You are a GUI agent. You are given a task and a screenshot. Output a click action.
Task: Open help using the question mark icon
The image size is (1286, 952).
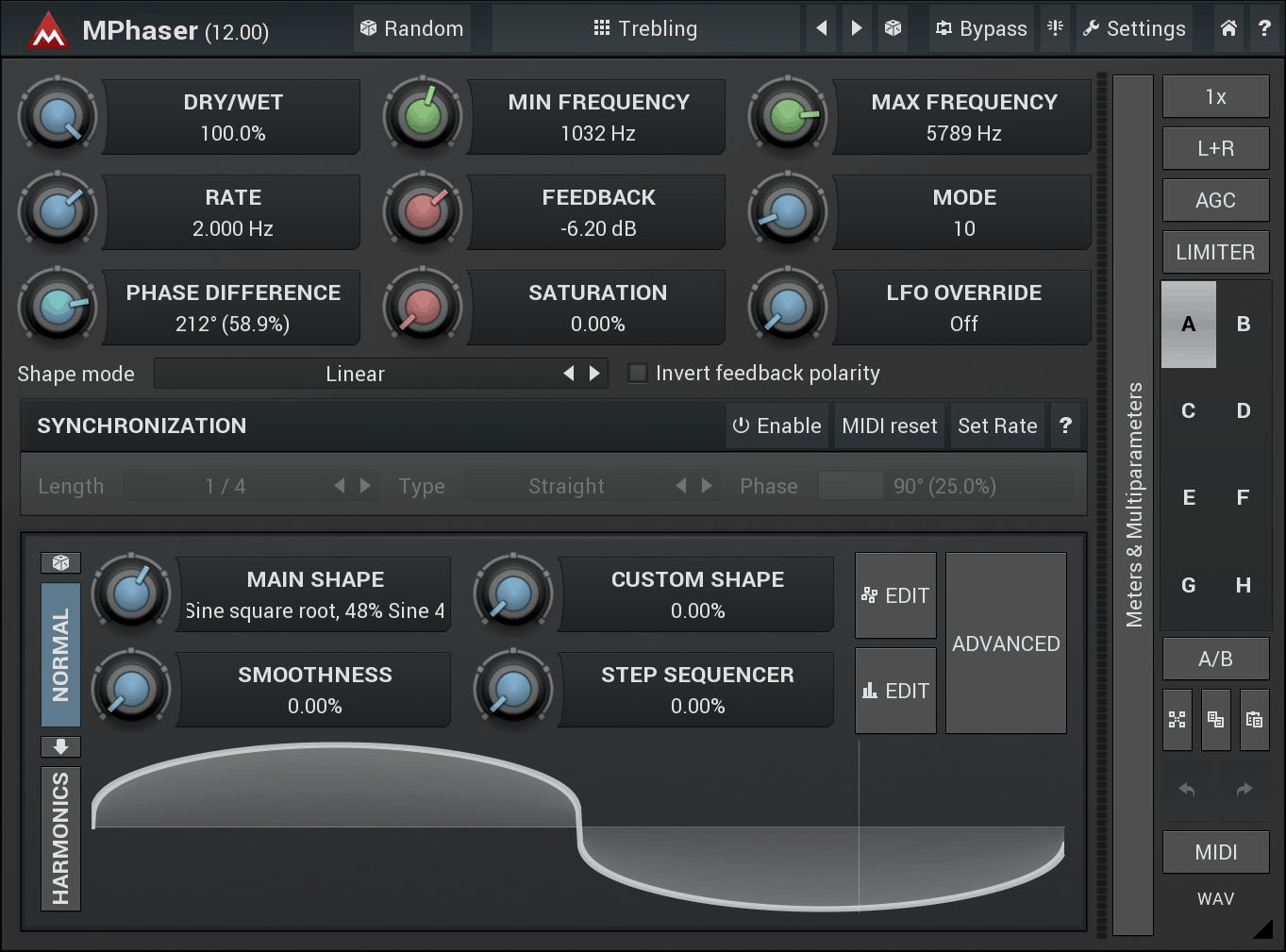pos(1265,28)
